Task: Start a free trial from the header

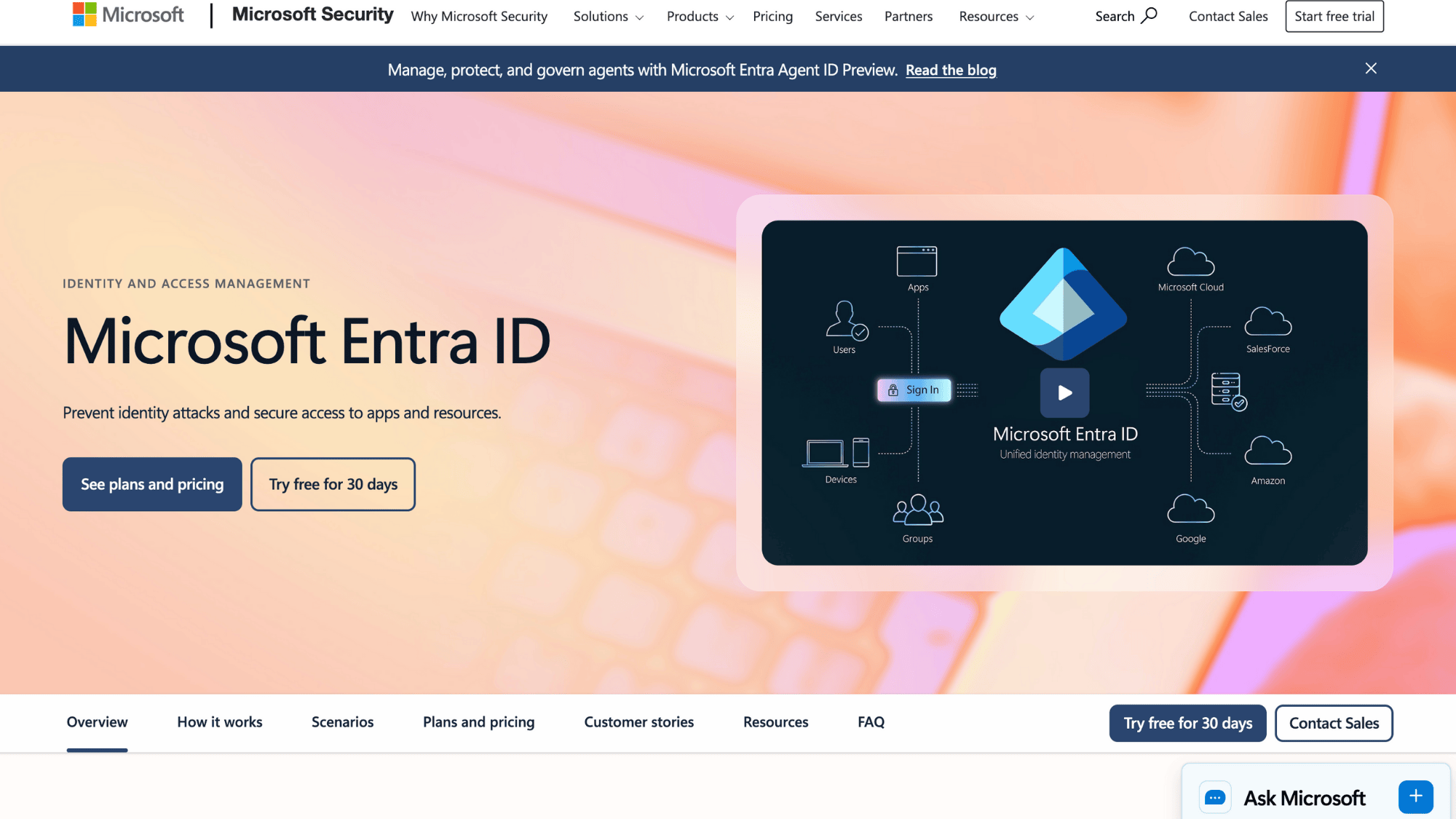Action: click(1334, 15)
